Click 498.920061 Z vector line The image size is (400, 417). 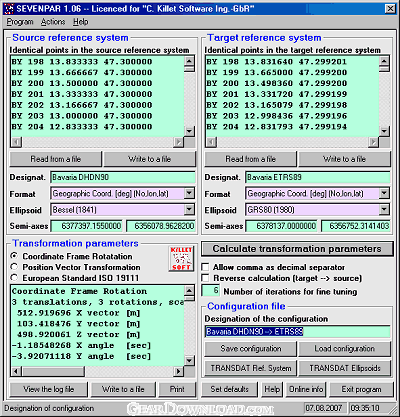79,335
